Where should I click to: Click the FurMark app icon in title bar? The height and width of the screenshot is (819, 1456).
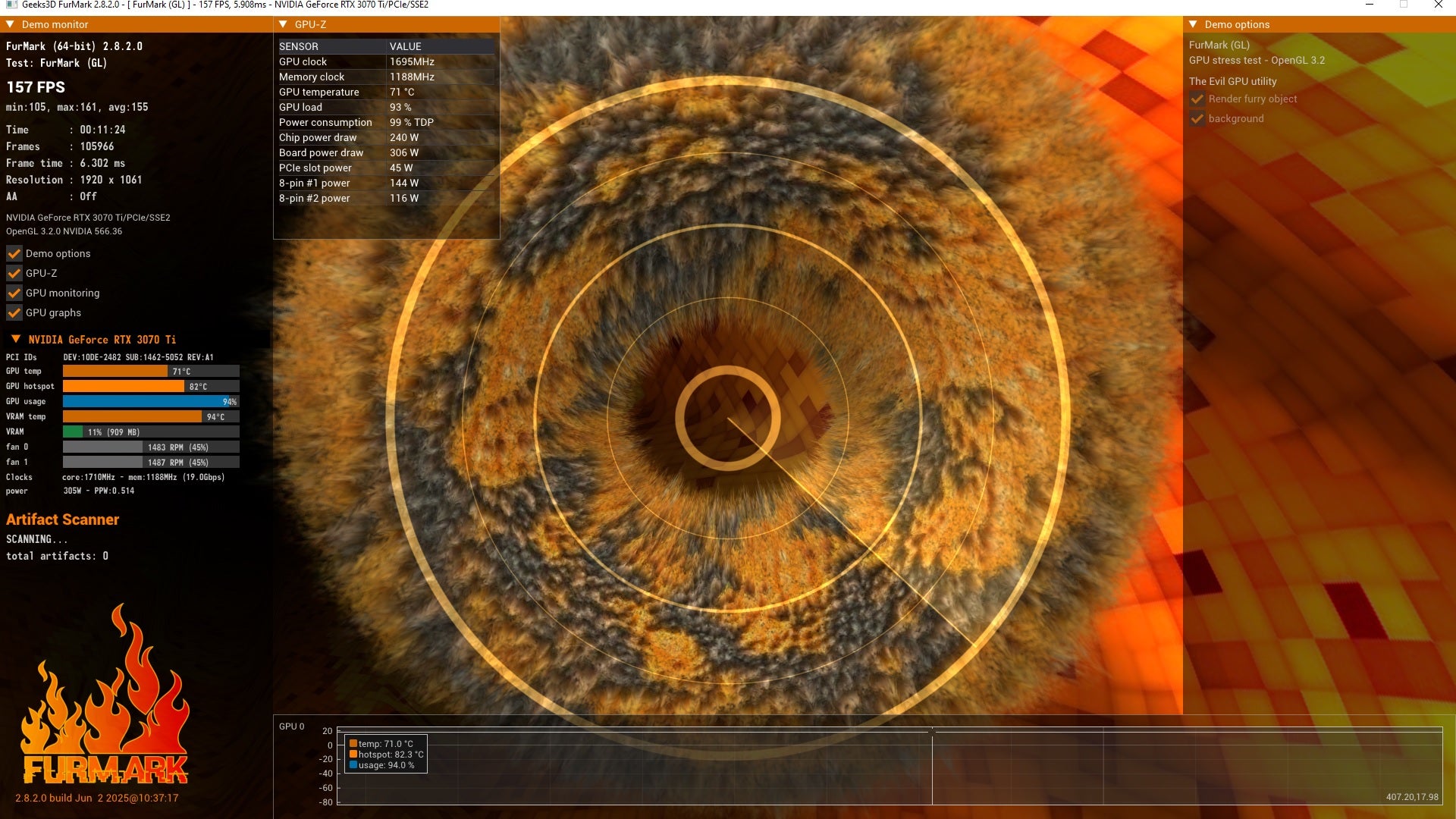pyautogui.click(x=11, y=5)
